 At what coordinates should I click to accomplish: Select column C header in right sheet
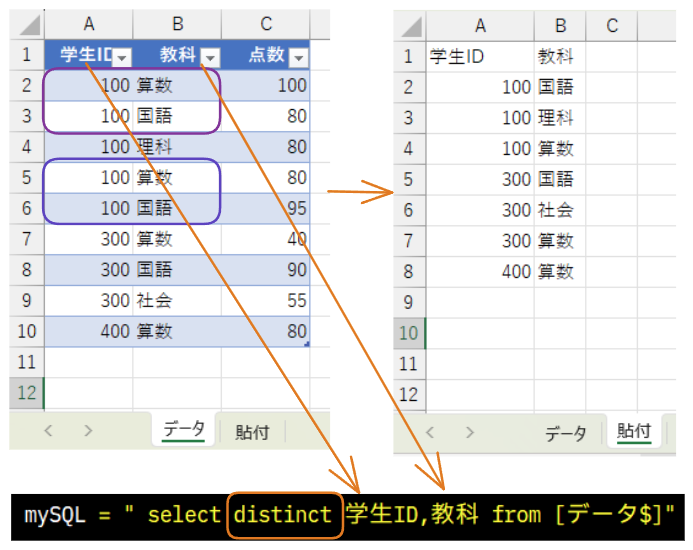coord(612,26)
